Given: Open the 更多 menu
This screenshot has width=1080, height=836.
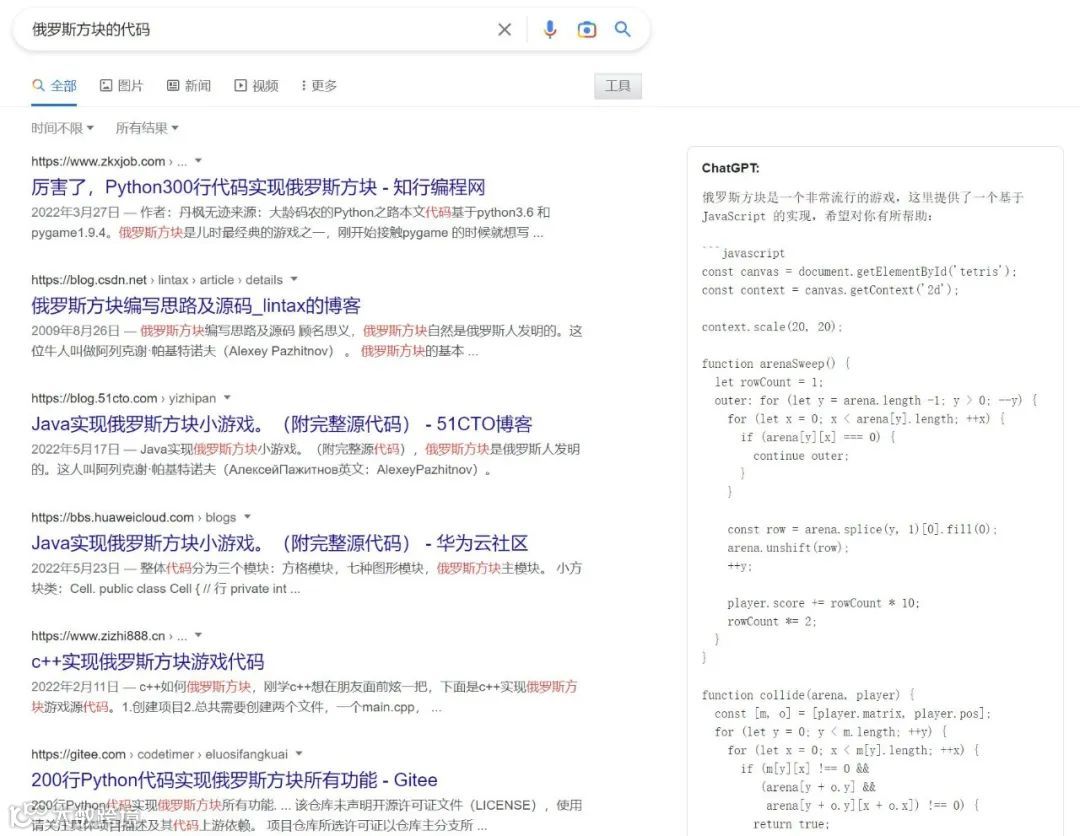Looking at the screenshot, I should tap(319, 86).
